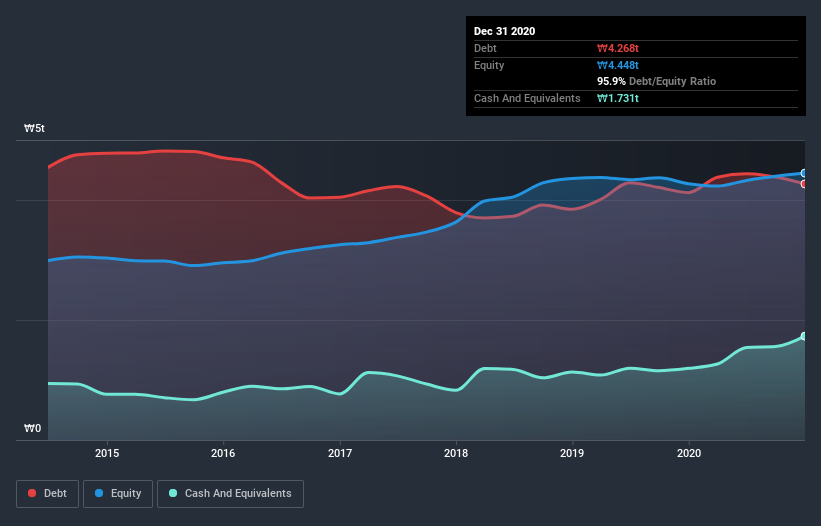
Task: Click the teal Cash And Equivalents legend dot
Action: coord(173,493)
